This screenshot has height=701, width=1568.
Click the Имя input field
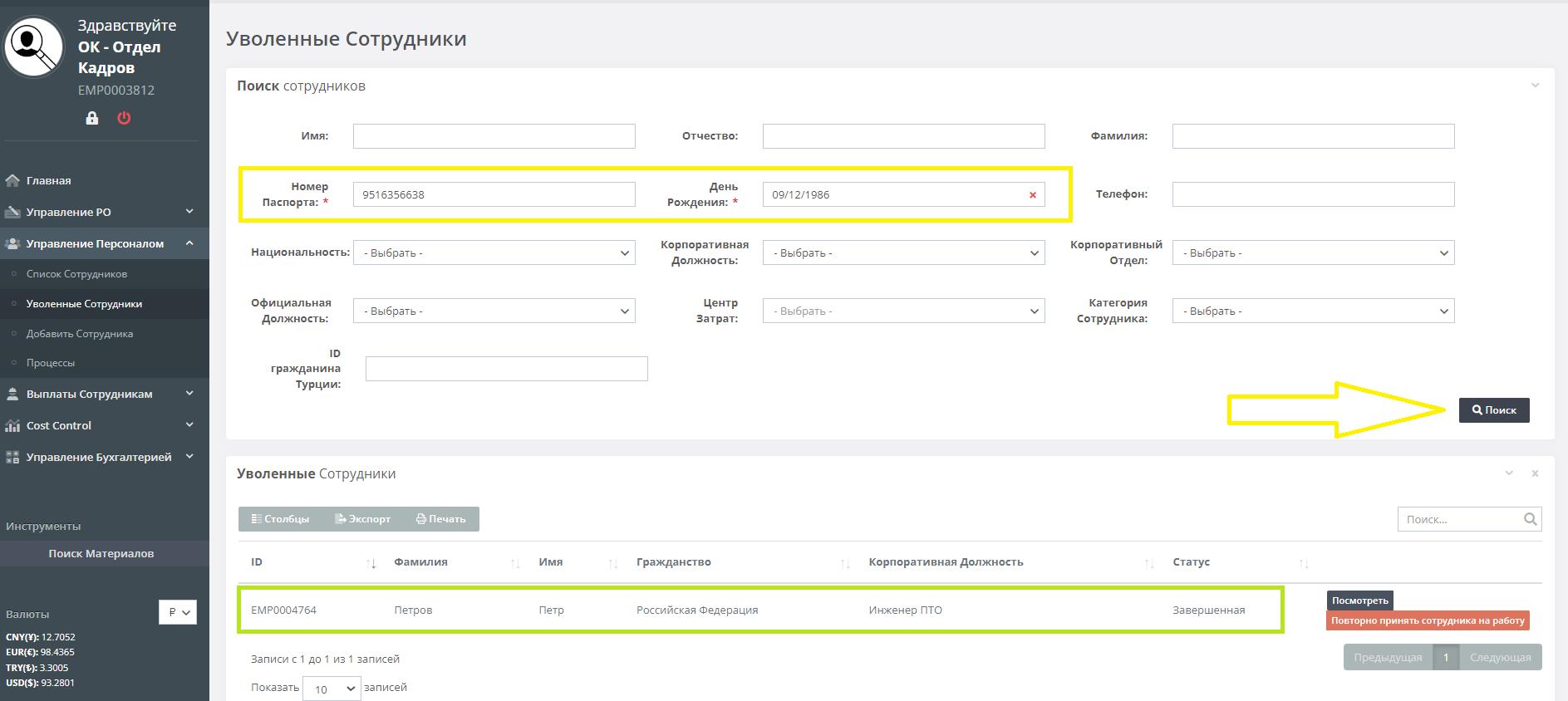pyautogui.click(x=494, y=136)
